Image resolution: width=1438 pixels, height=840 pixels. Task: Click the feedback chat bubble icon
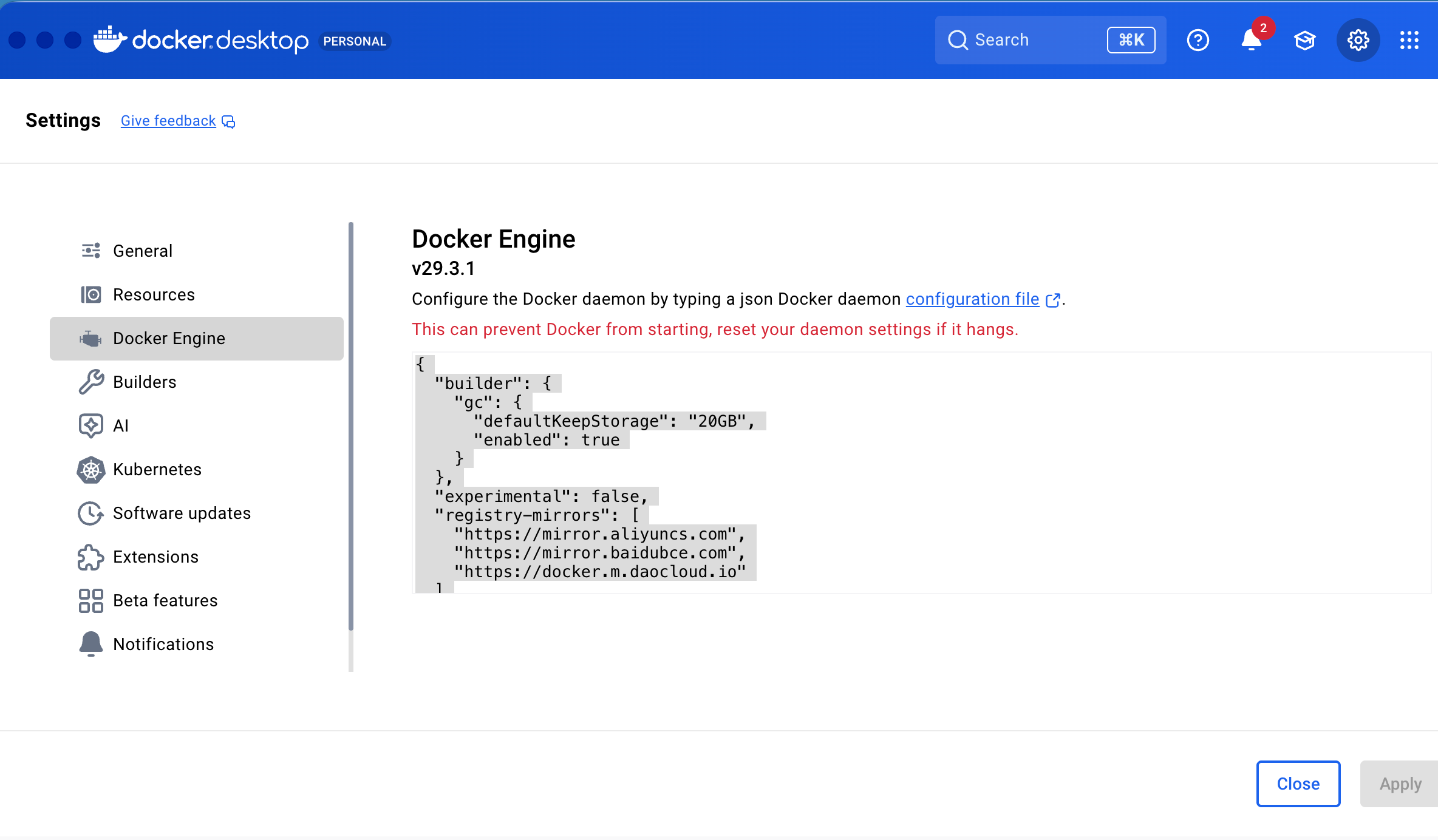[228, 121]
